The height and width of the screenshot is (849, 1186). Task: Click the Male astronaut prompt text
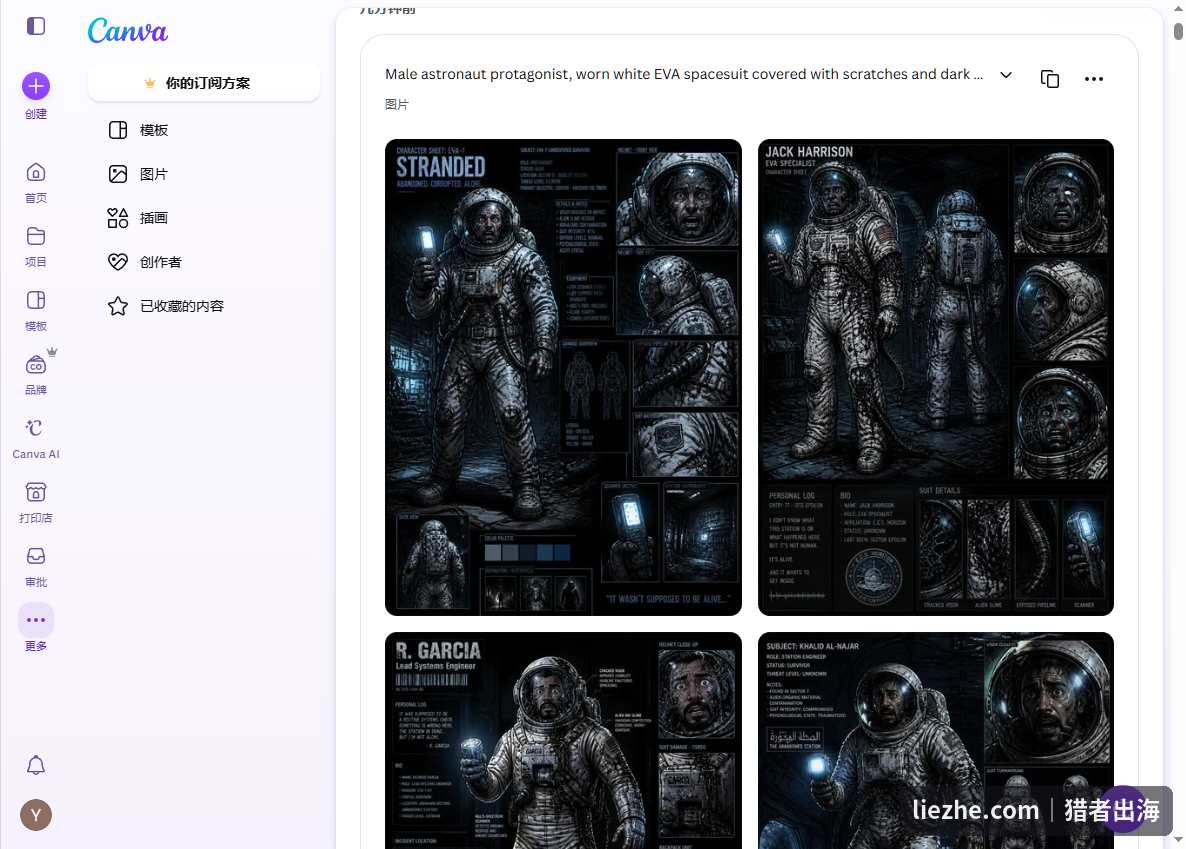click(684, 74)
